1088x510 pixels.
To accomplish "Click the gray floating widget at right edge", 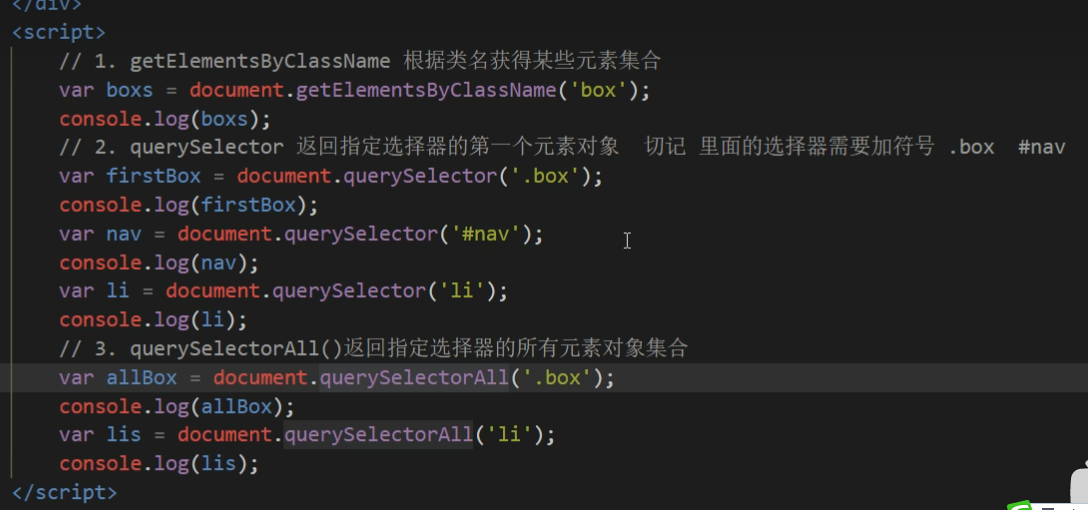I will (1080, 480).
